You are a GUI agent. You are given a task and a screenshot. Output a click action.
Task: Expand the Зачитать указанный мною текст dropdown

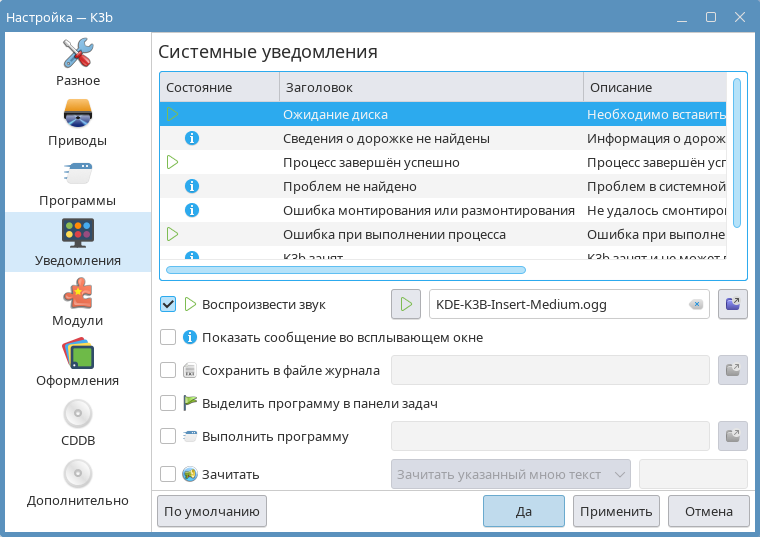[x=510, y=474]
